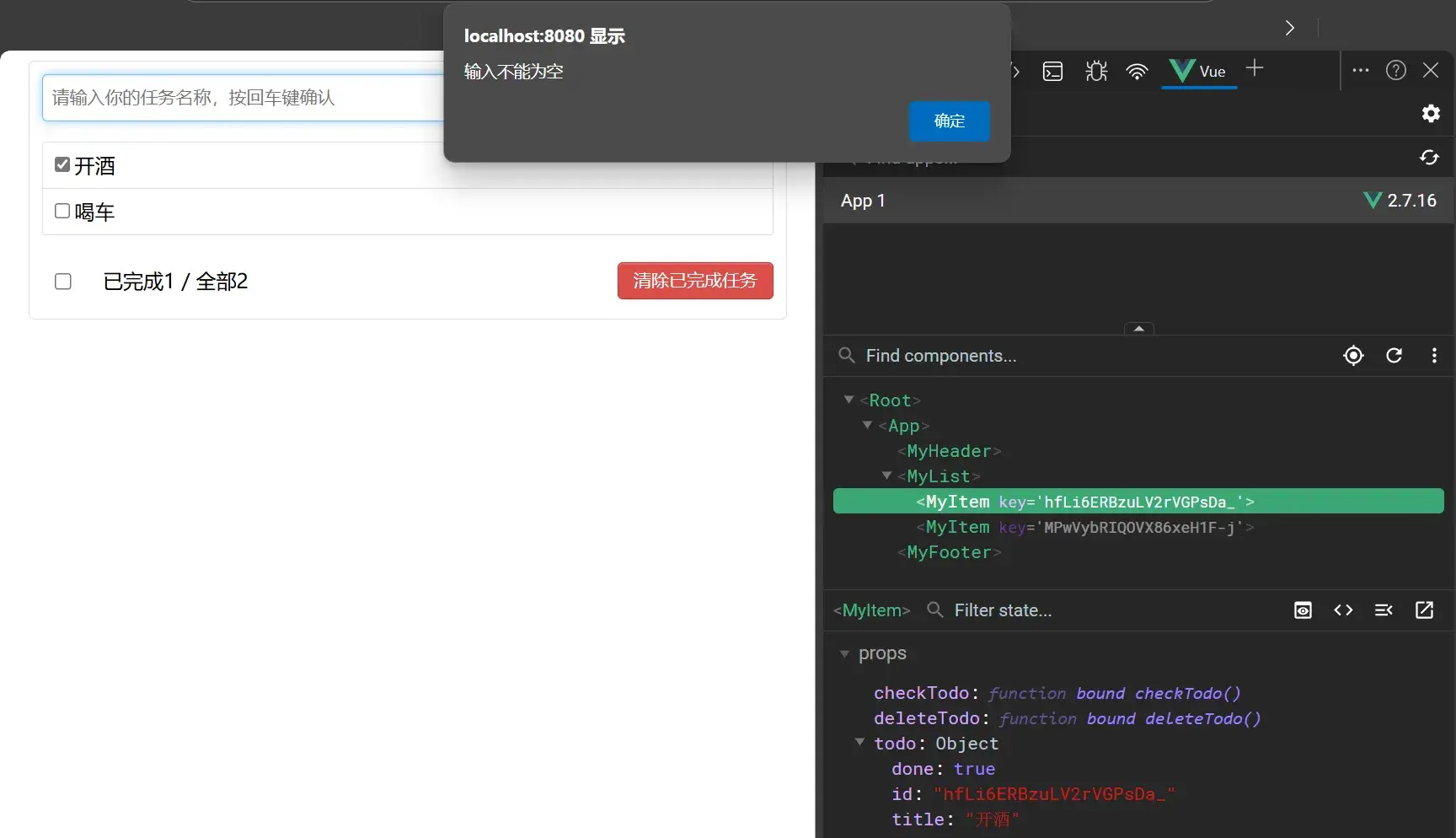Image resolution: width=1456 pixels, height=838 pixels.
Task: Select the MyHeader component
Action: 949,451
